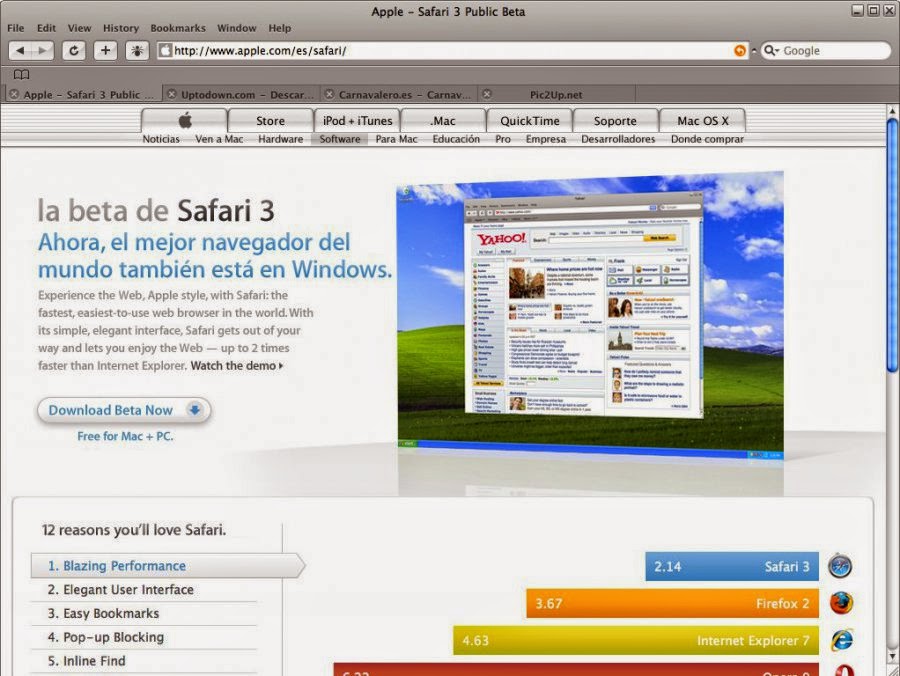Click the Free for Mac + PC link
900x676 pixels.
point(125,436)
